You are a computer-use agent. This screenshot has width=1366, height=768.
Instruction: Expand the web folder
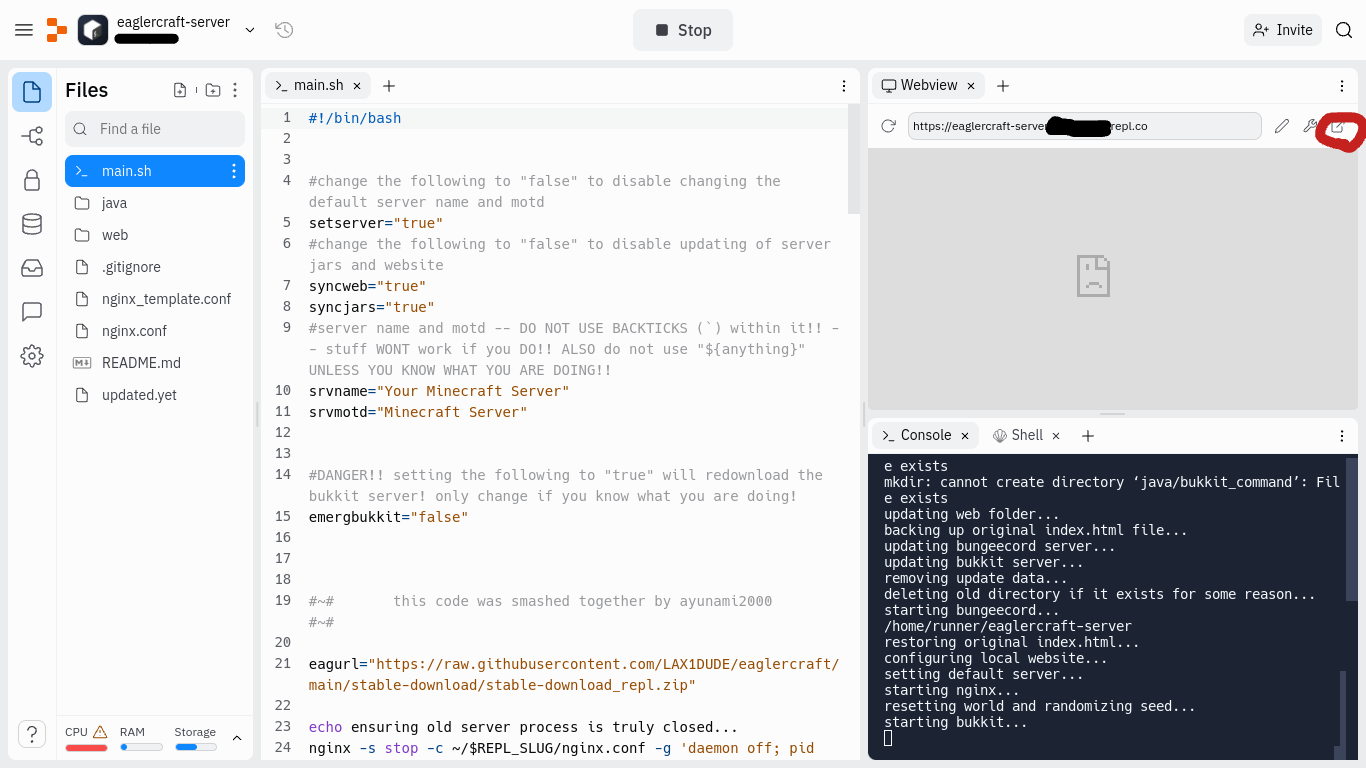click(x=155, y=235)
